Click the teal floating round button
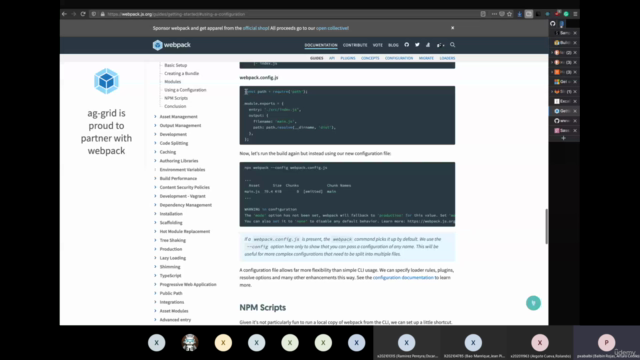The height and width of the screenshot is (360, 640). (x=533, y=303)
